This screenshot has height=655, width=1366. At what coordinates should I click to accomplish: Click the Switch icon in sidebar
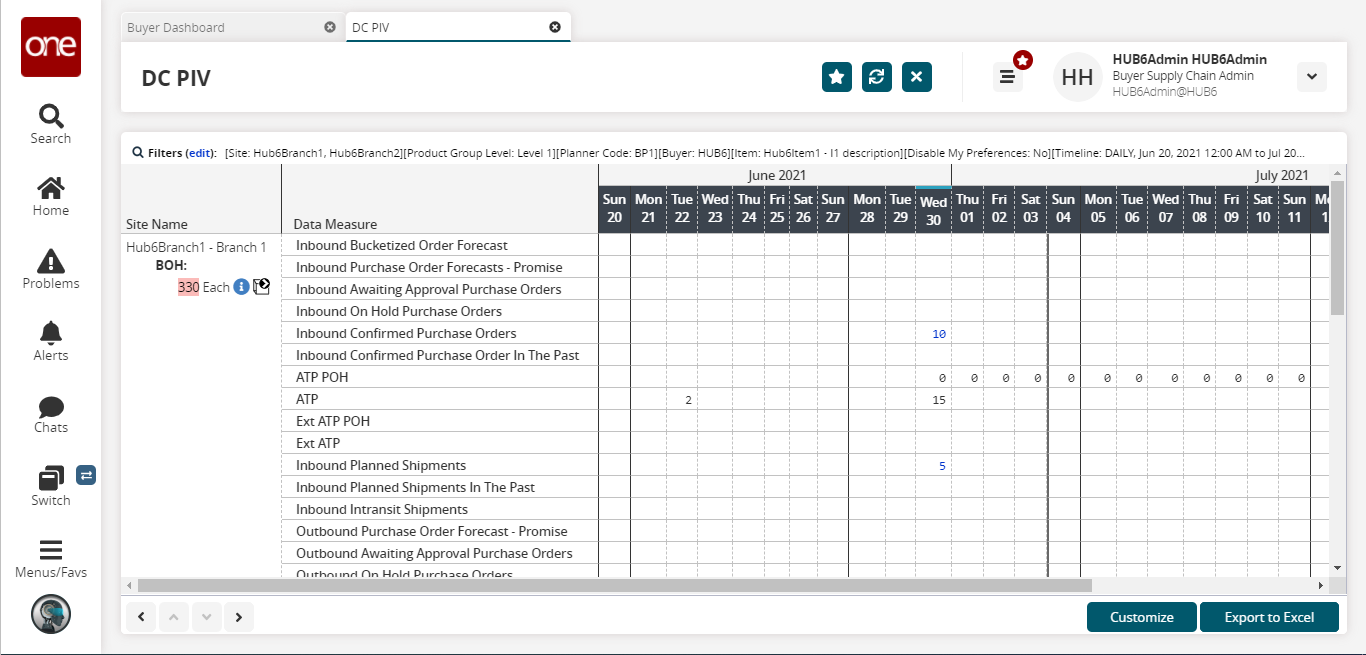click(x=51, y=486)
